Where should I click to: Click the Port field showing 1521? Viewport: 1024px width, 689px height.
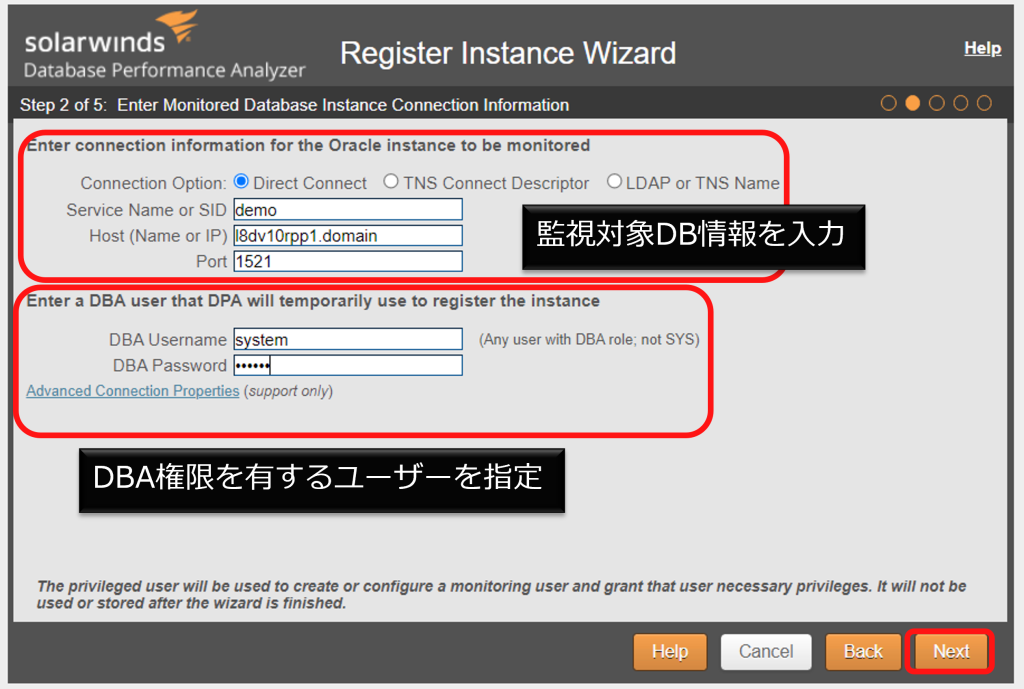click(x=347, y=261)
